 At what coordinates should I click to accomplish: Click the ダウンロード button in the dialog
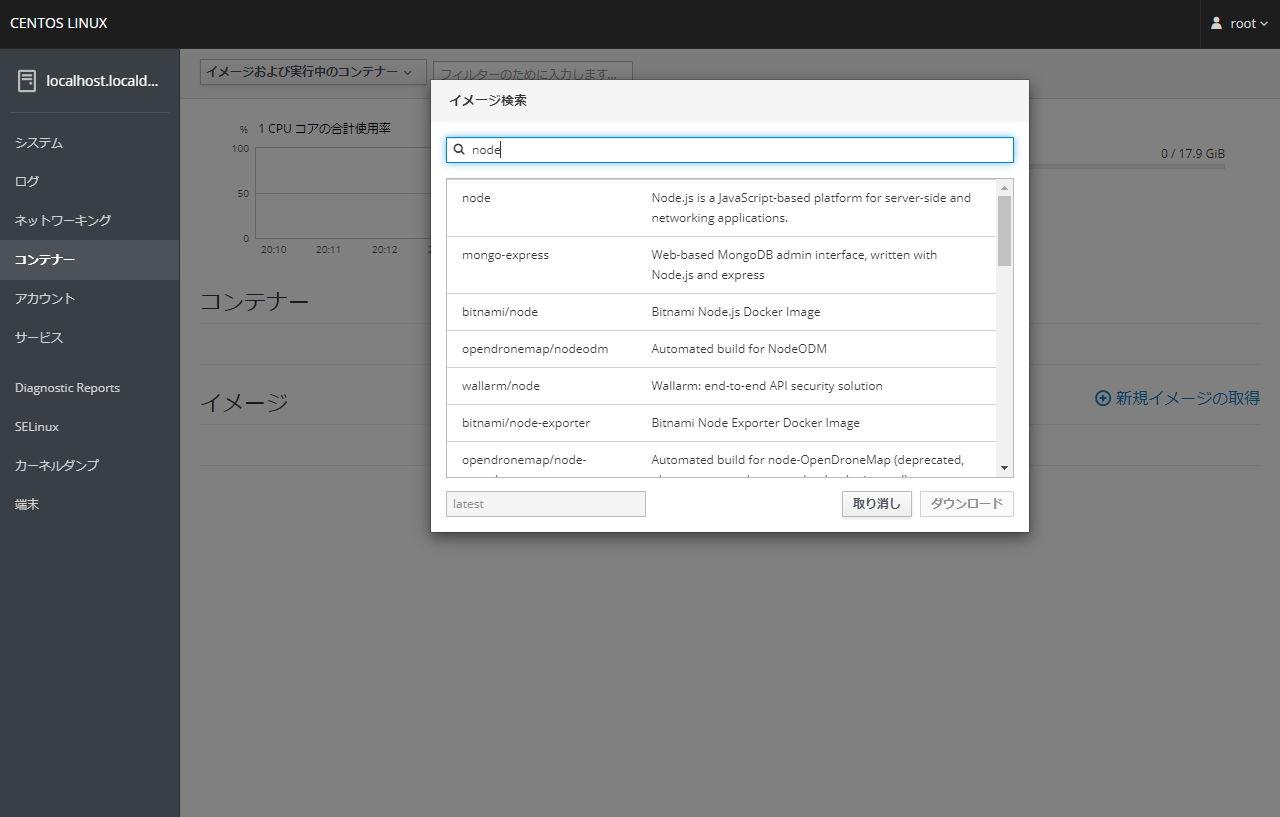967,504
